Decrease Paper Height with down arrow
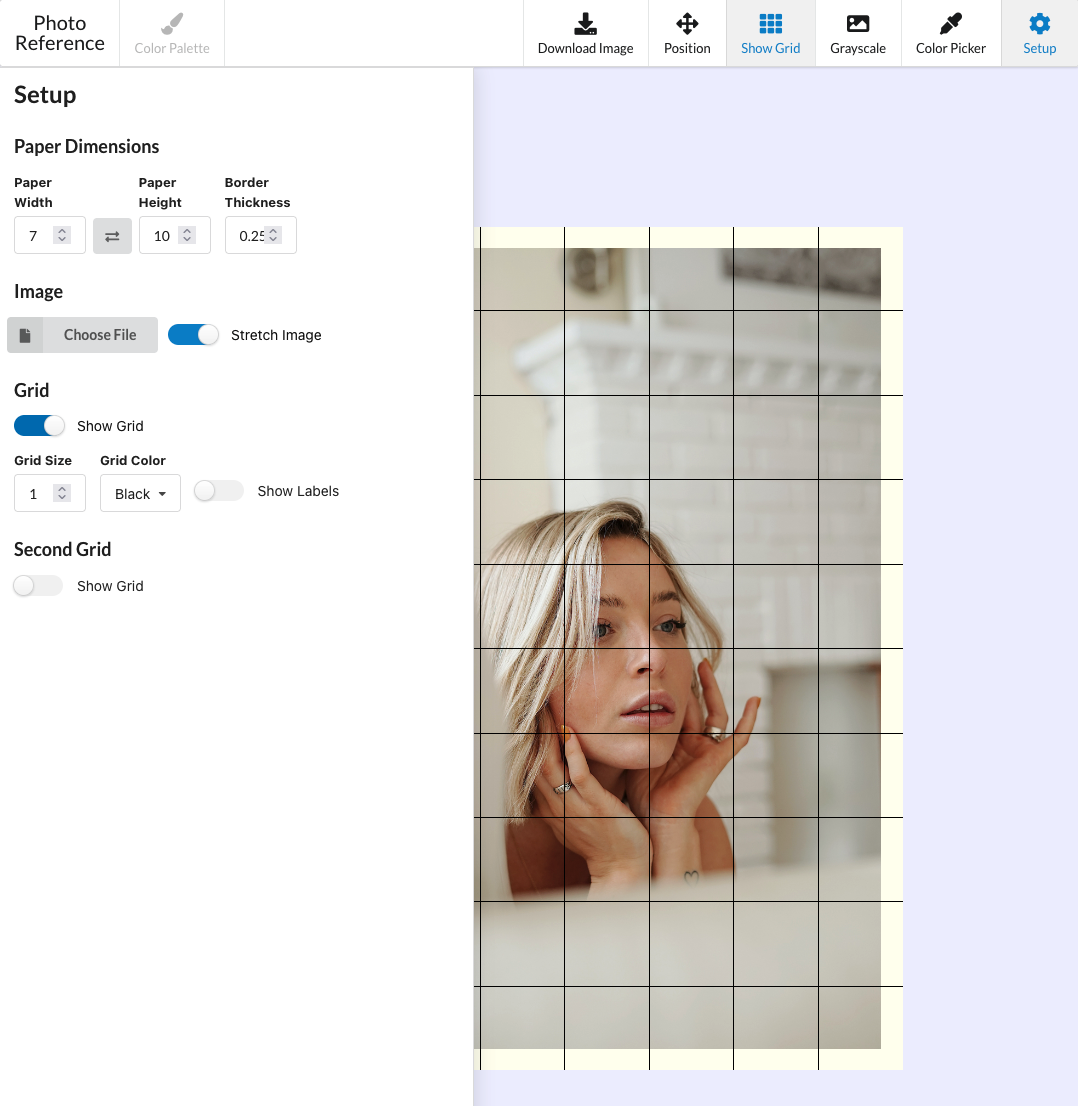 [187, 239]
